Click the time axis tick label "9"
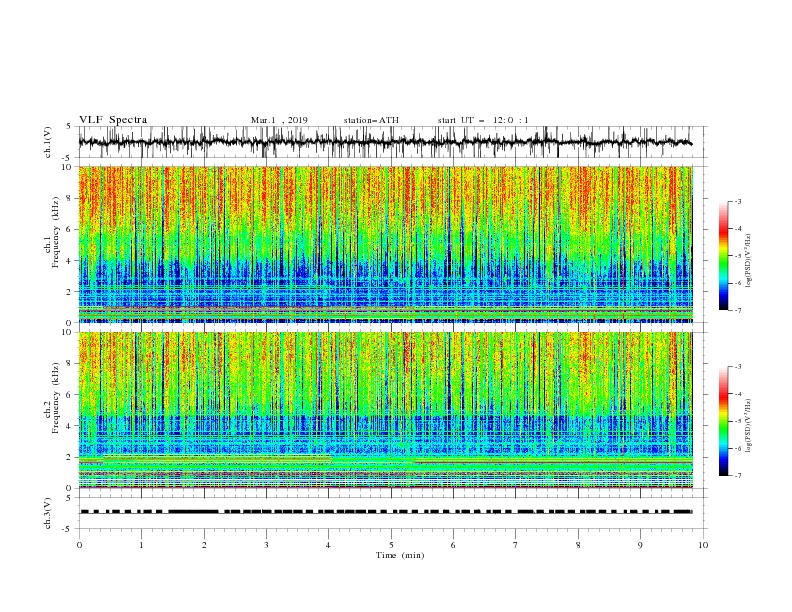This screenshot has width=792, height=612. coord(640,545)
